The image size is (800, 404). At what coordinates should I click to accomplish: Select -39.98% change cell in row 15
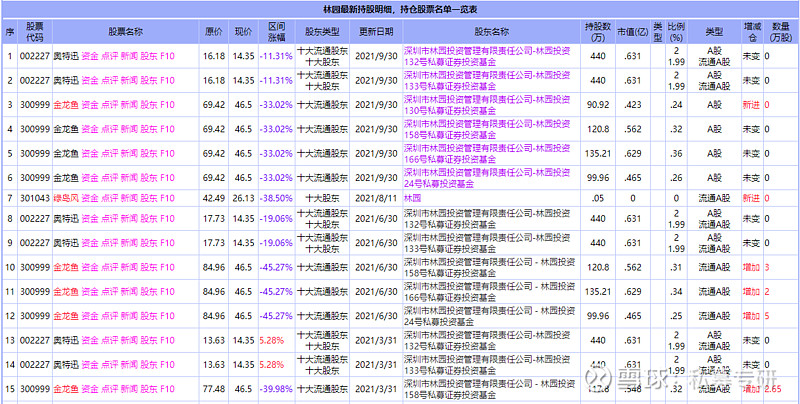[276, 389]
